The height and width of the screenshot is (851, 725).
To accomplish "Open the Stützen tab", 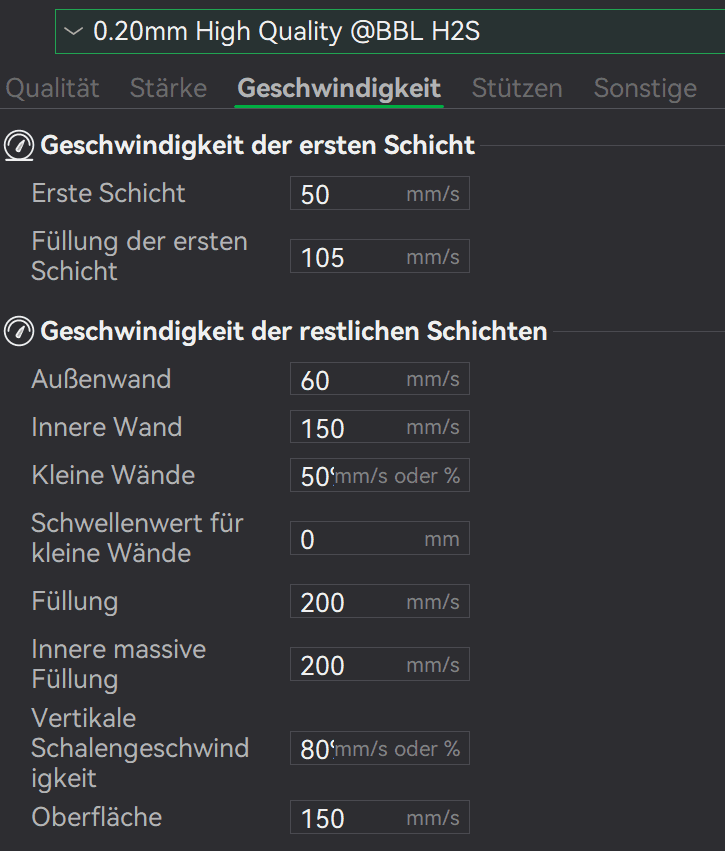I will [517, 88].
